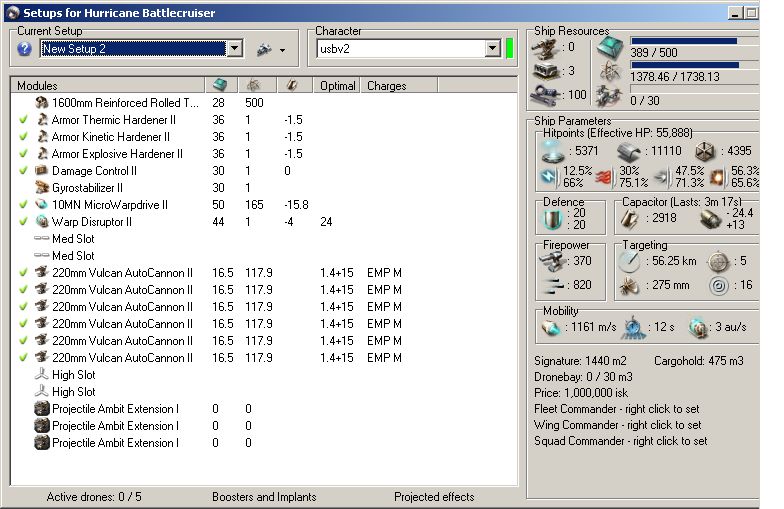784x509 pixels.
Task: Click the CPU usage bar 389 / 500
Action: pos(694,41)
